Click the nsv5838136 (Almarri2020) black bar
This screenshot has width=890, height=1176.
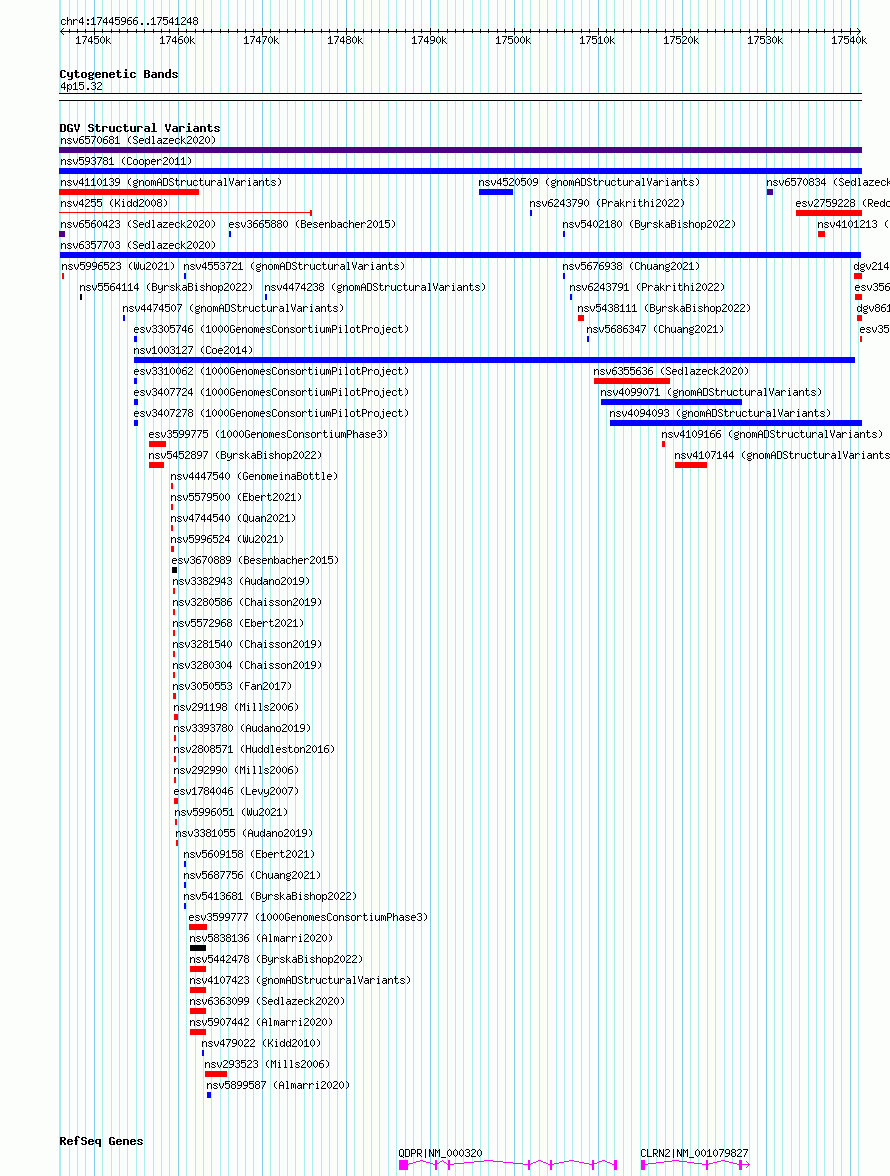click(x=198, y=948)
